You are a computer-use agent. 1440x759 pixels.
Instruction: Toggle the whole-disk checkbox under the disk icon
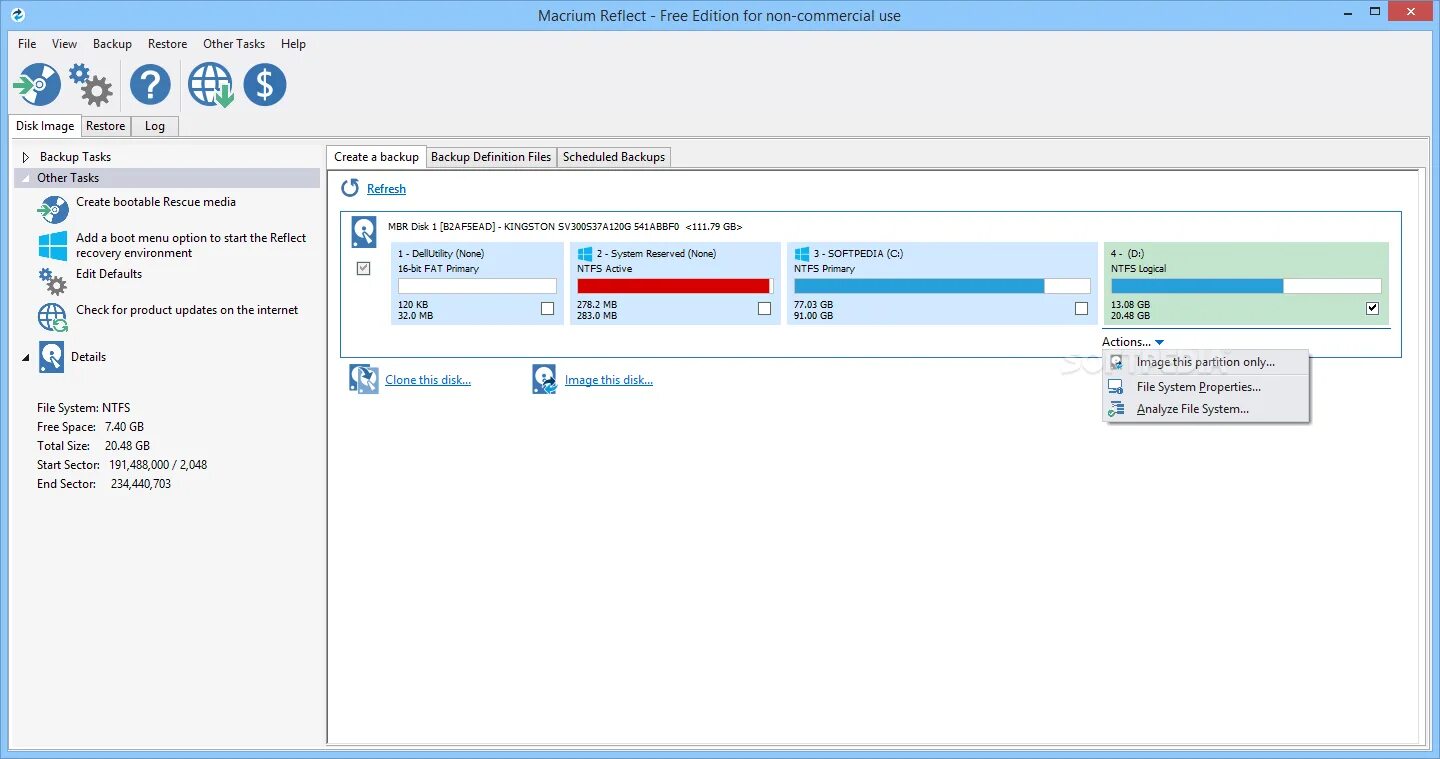tap(364, 268)
